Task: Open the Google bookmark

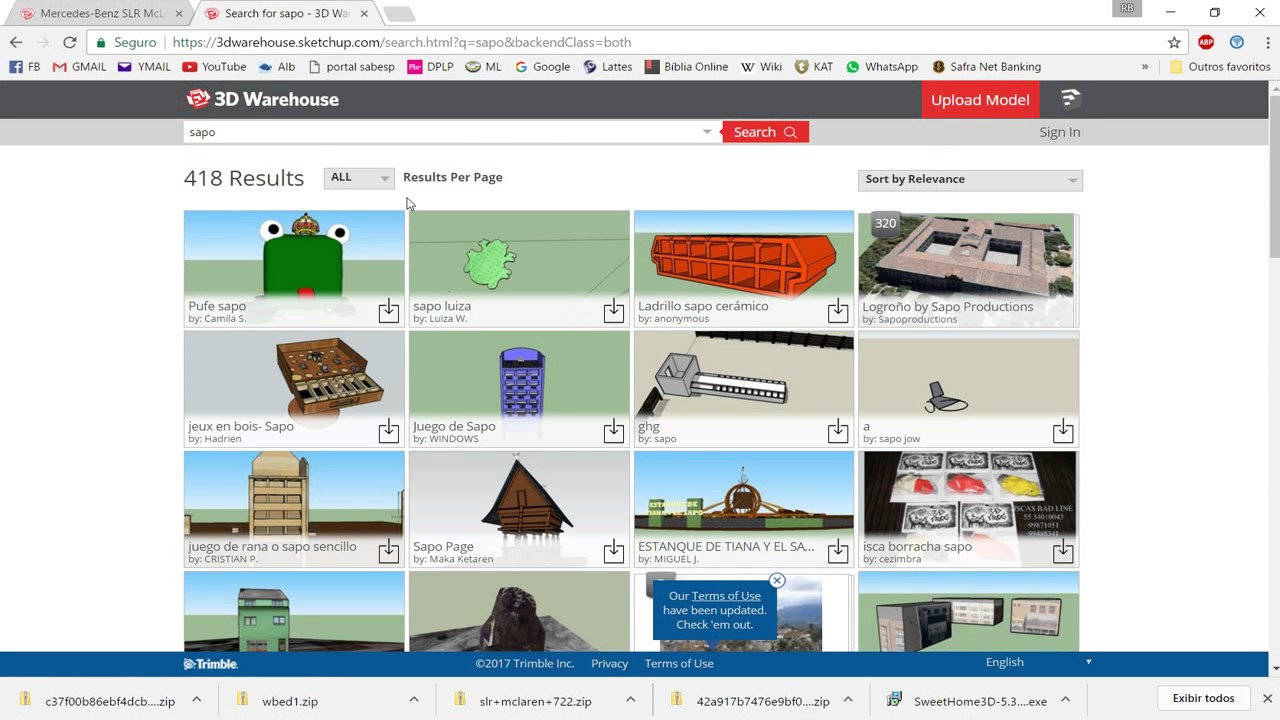Action: (542, 67)
